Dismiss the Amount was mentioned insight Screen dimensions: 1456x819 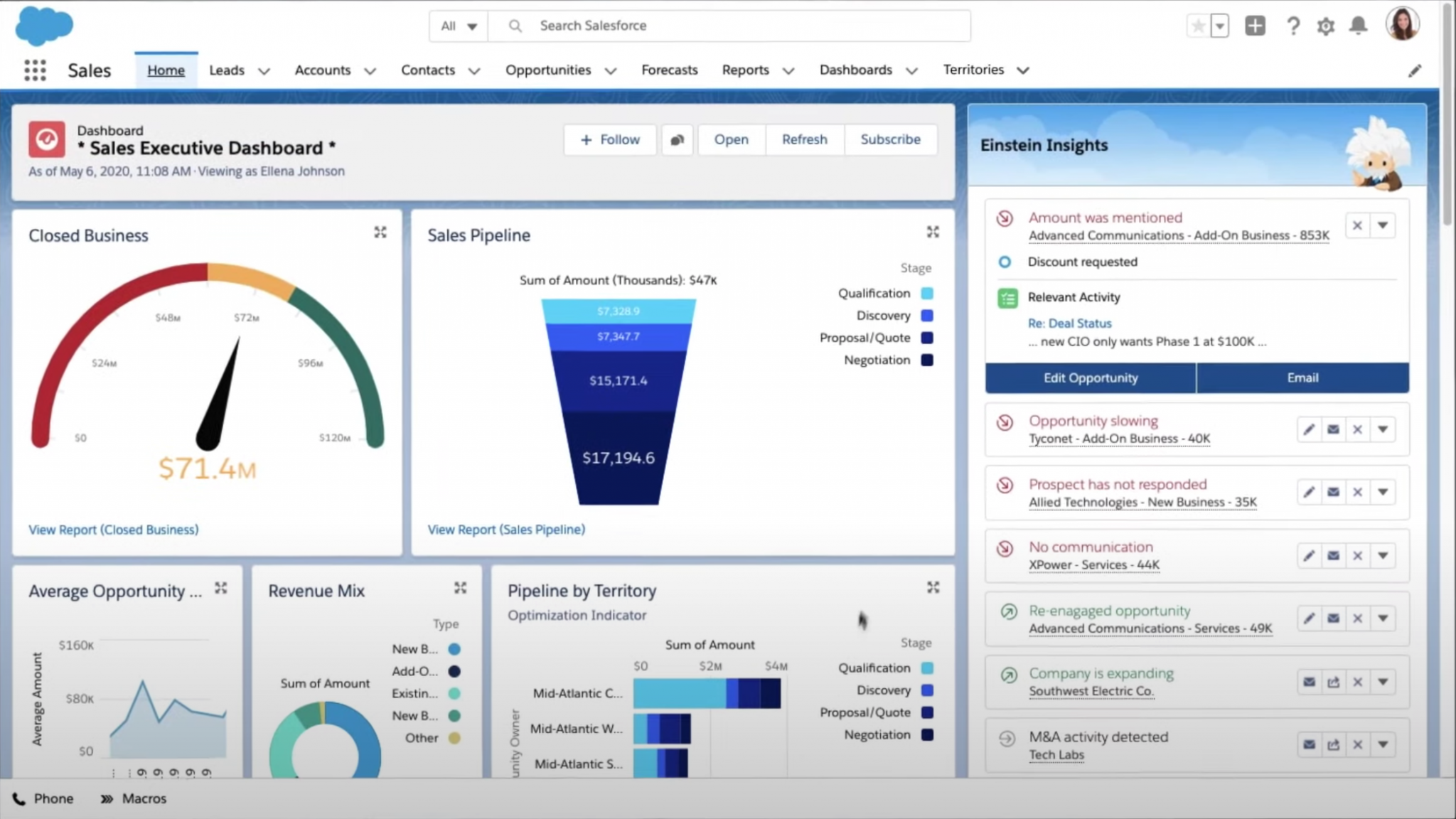[1357, 225]
